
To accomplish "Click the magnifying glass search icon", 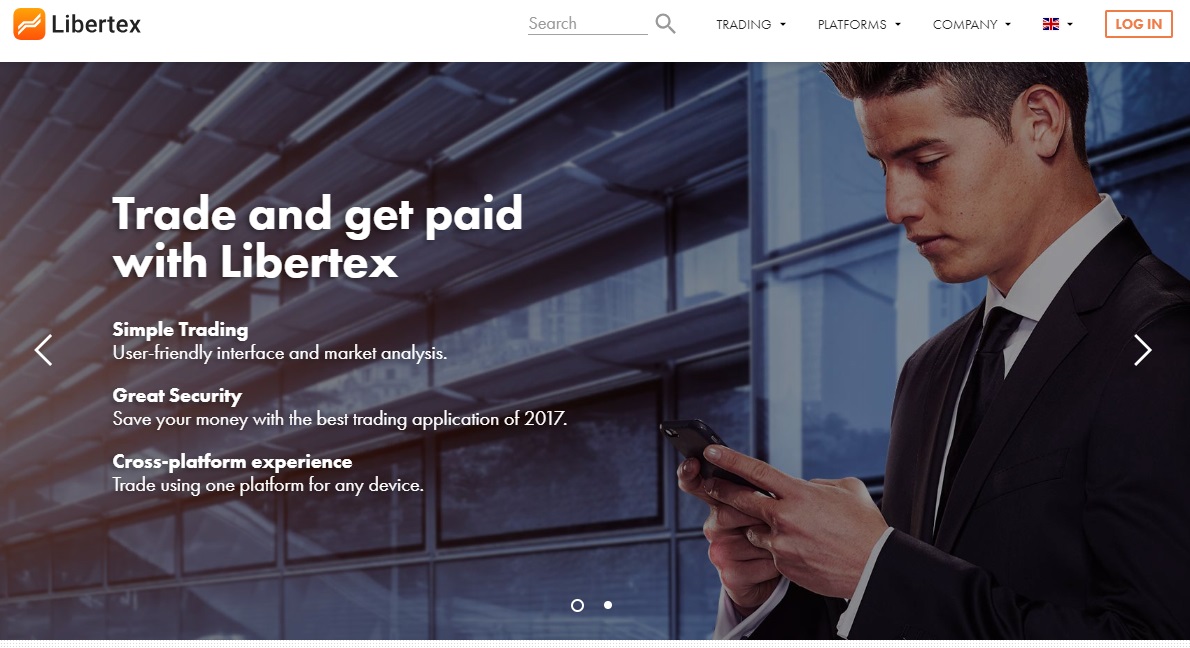I will tap(666, 24).
